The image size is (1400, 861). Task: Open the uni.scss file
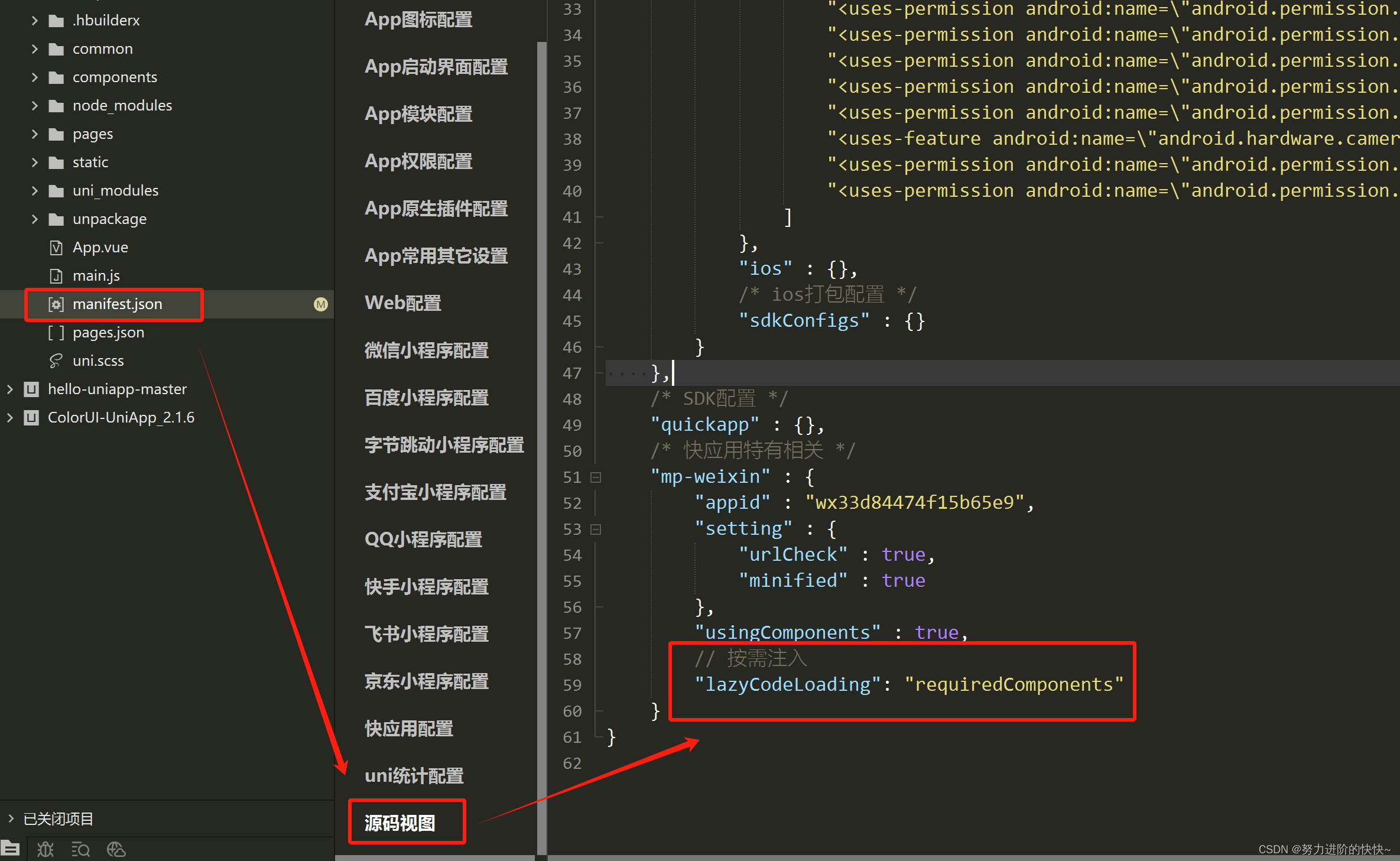[98, 361]
